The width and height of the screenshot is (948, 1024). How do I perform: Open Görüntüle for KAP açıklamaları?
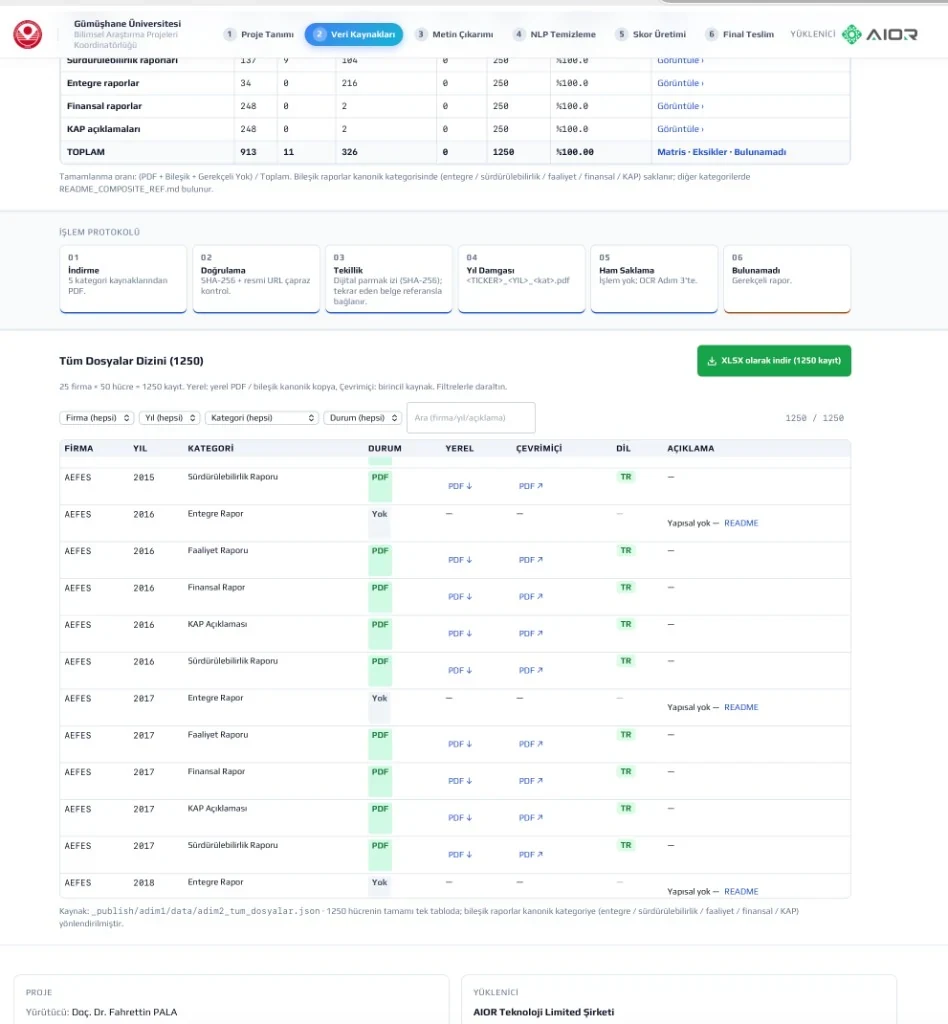680,129
